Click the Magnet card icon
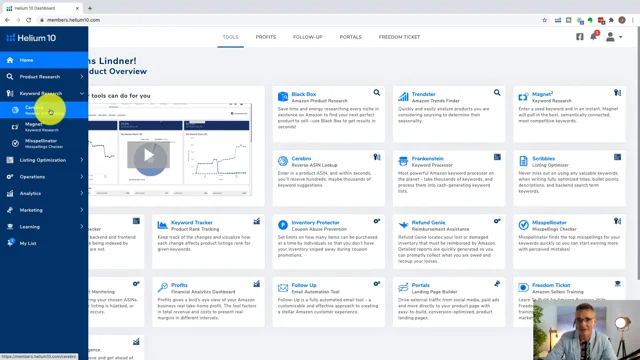Viewport: 640px width, 360px height. 523,97
